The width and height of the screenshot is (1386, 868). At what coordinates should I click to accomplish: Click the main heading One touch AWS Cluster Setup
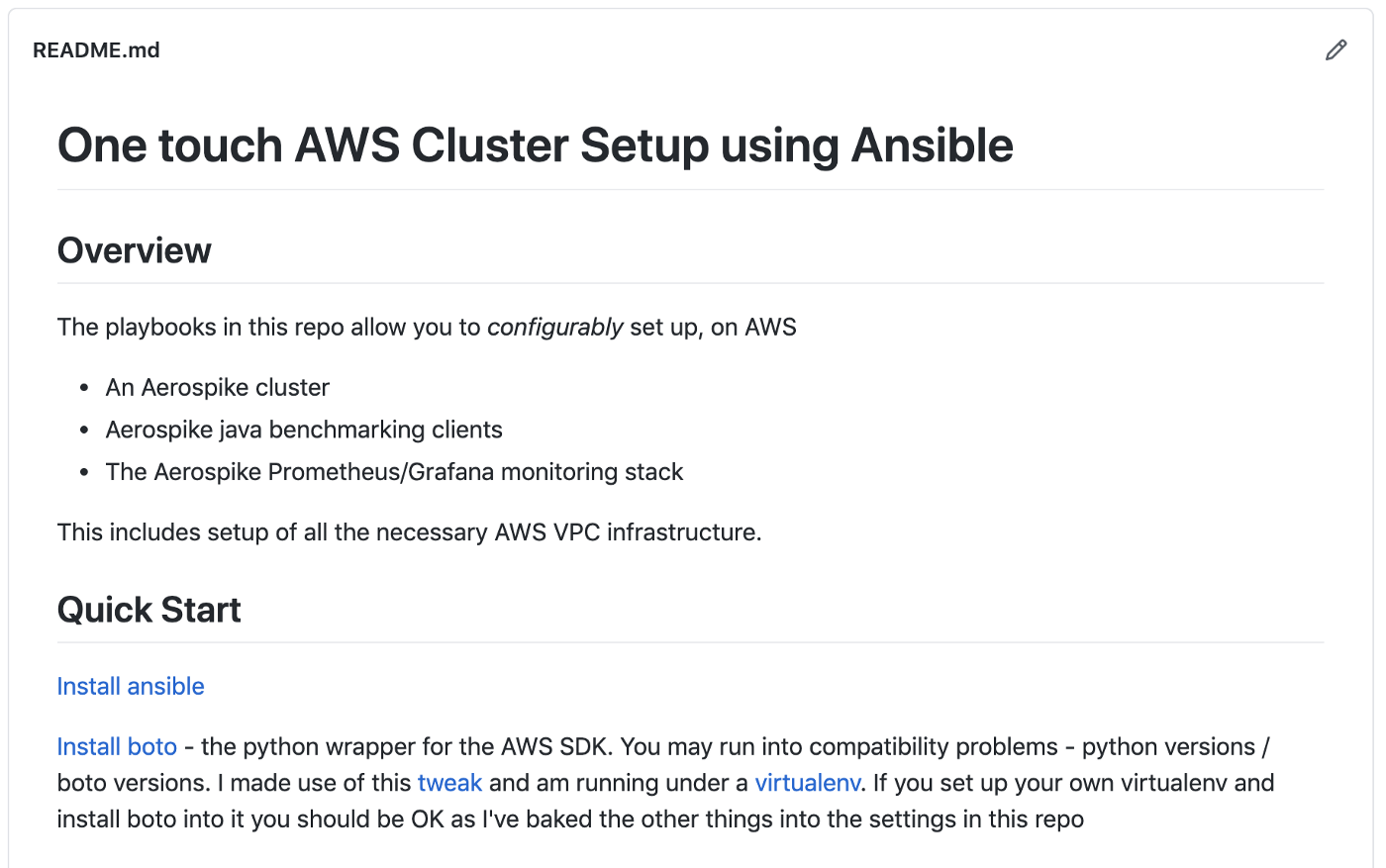[536, 145]
